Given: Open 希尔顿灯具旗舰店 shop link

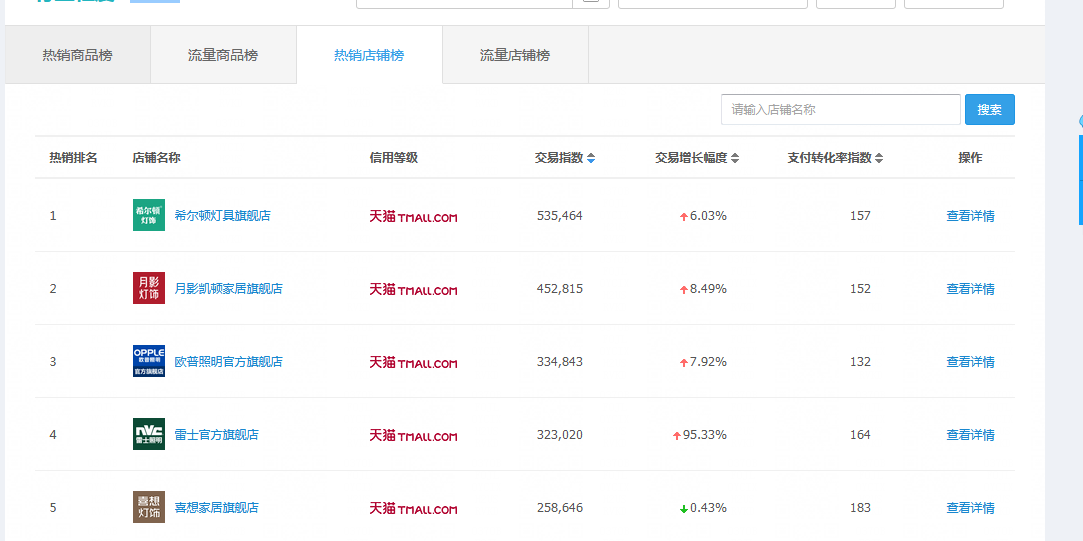Looking at the screenshot, I should (222, 216).
